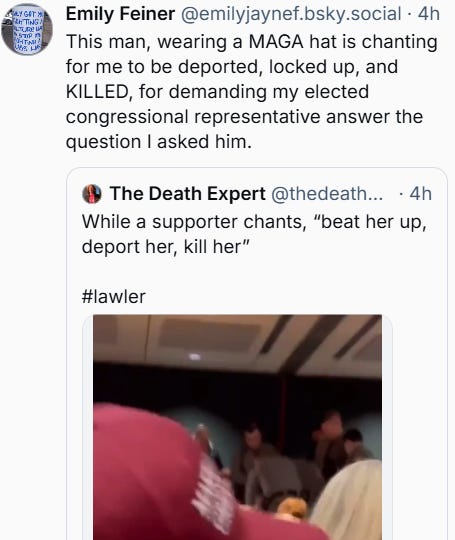The width and height of the screenshot is (455, 540).
Task: Click the Emily Feiner display name
Action: [120, 14]
